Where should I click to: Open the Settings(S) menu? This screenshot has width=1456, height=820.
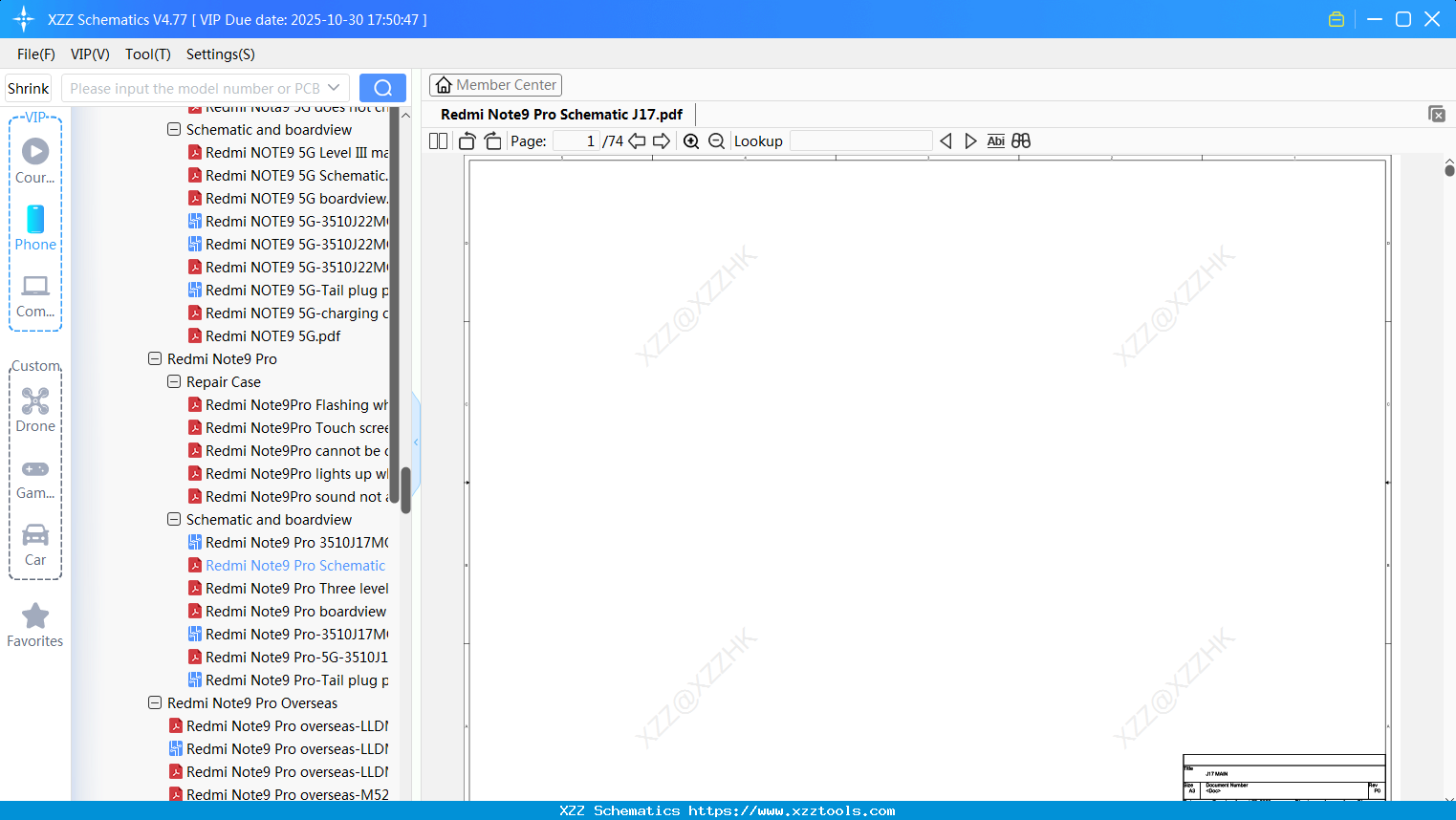click(221, 54)
